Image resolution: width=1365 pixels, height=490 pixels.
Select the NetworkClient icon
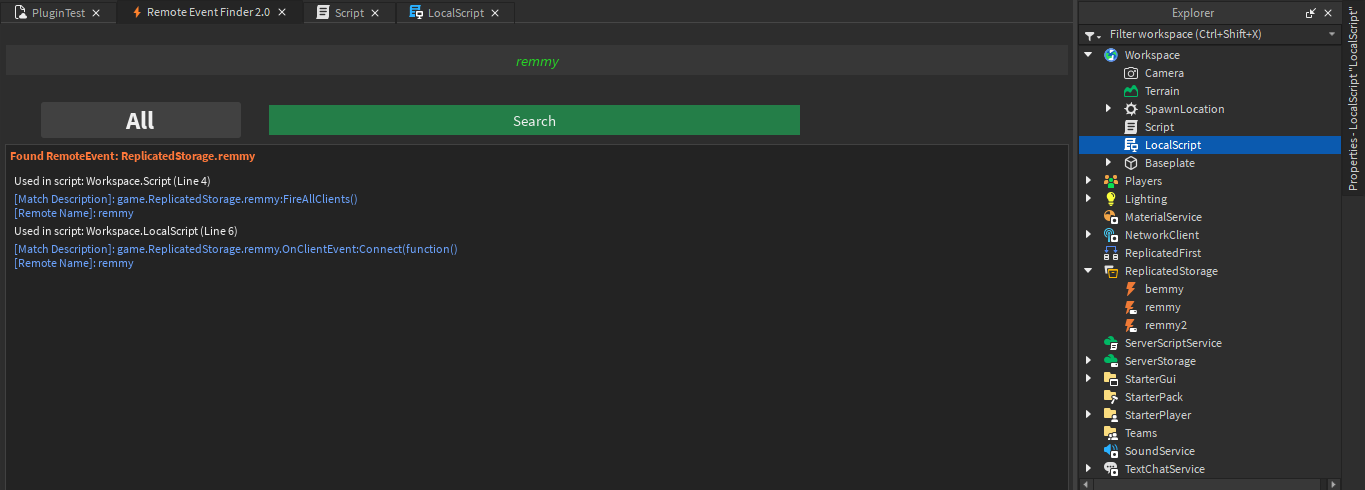pos(1110,235)
